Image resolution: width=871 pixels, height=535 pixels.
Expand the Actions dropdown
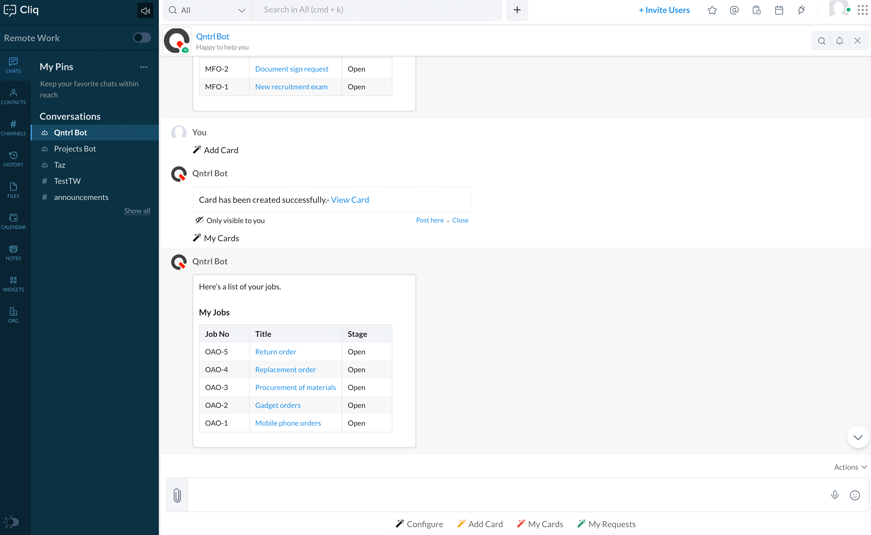850,467
